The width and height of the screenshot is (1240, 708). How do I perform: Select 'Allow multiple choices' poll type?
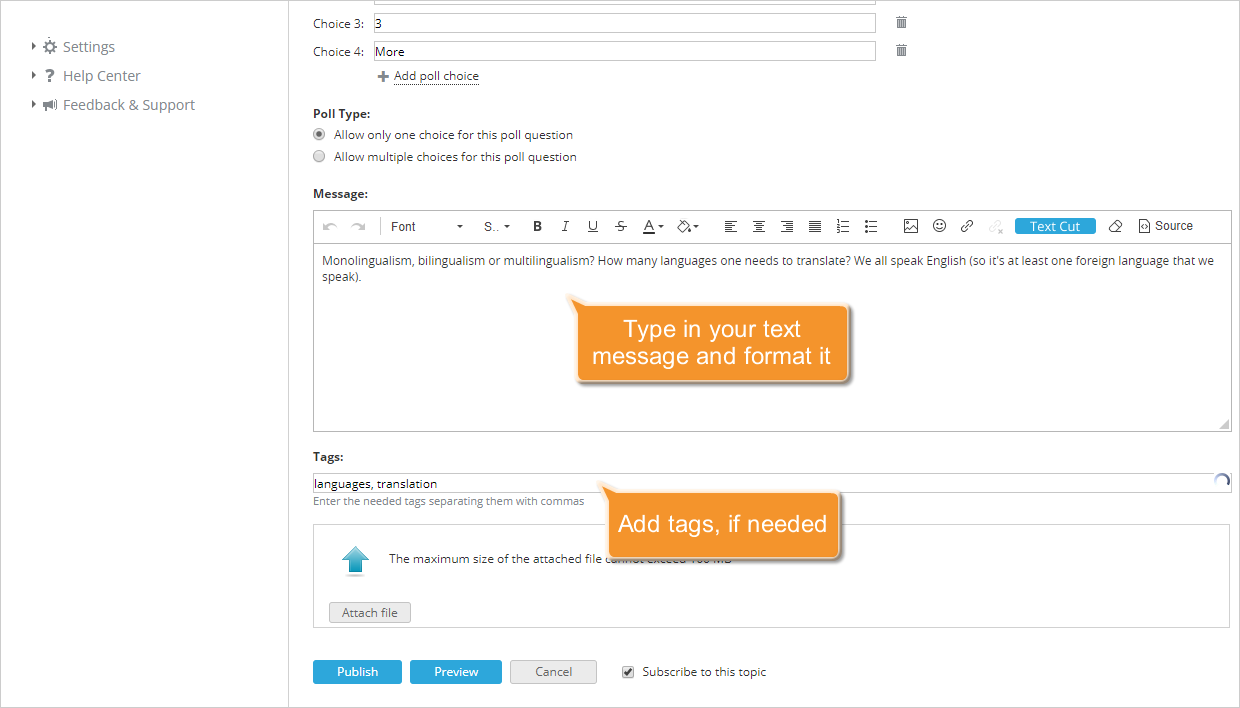pyautogui.click(x=319, y=156)
